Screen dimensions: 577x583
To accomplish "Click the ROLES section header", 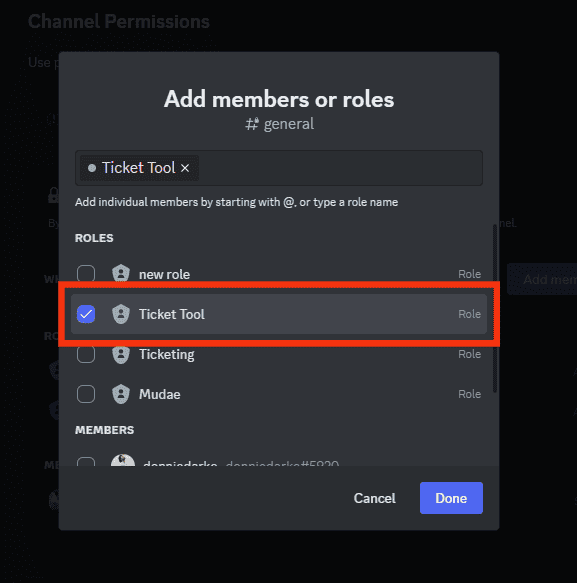I will (94, 238).
